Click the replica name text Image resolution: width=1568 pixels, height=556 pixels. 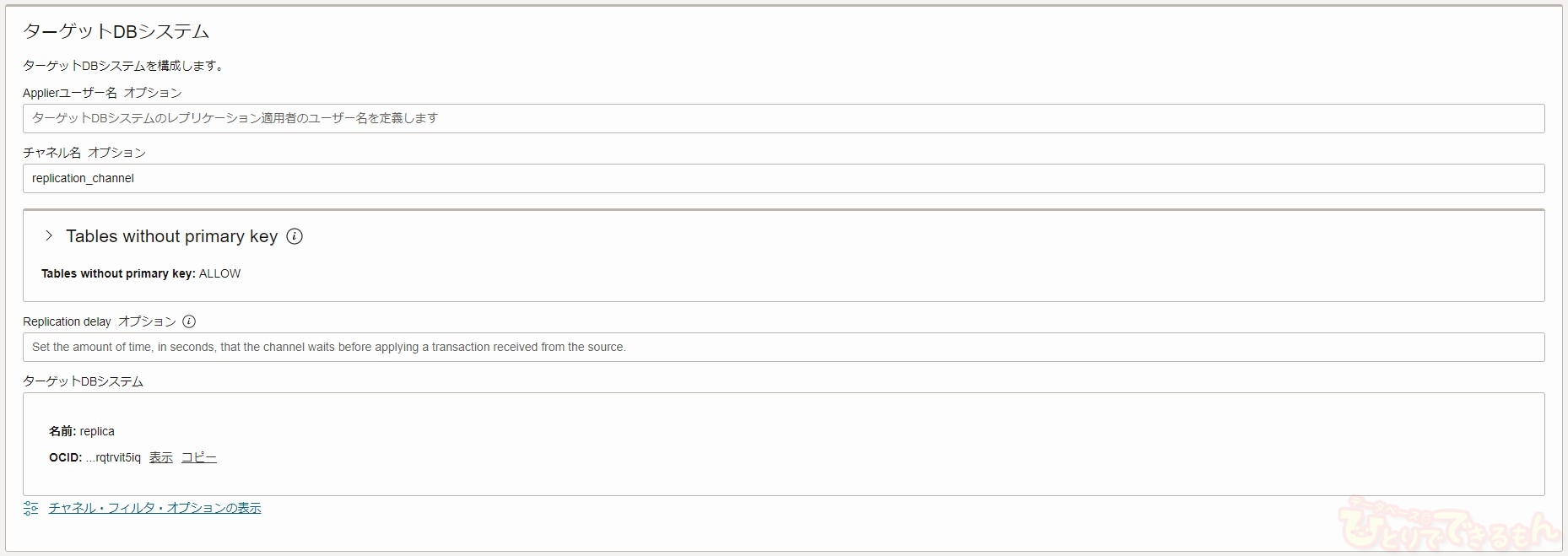coord(97,431)
